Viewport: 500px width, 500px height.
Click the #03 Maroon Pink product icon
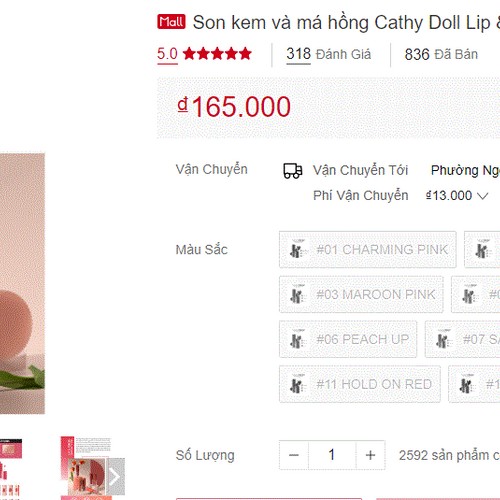pyautogui.click(x=297, y=294)
